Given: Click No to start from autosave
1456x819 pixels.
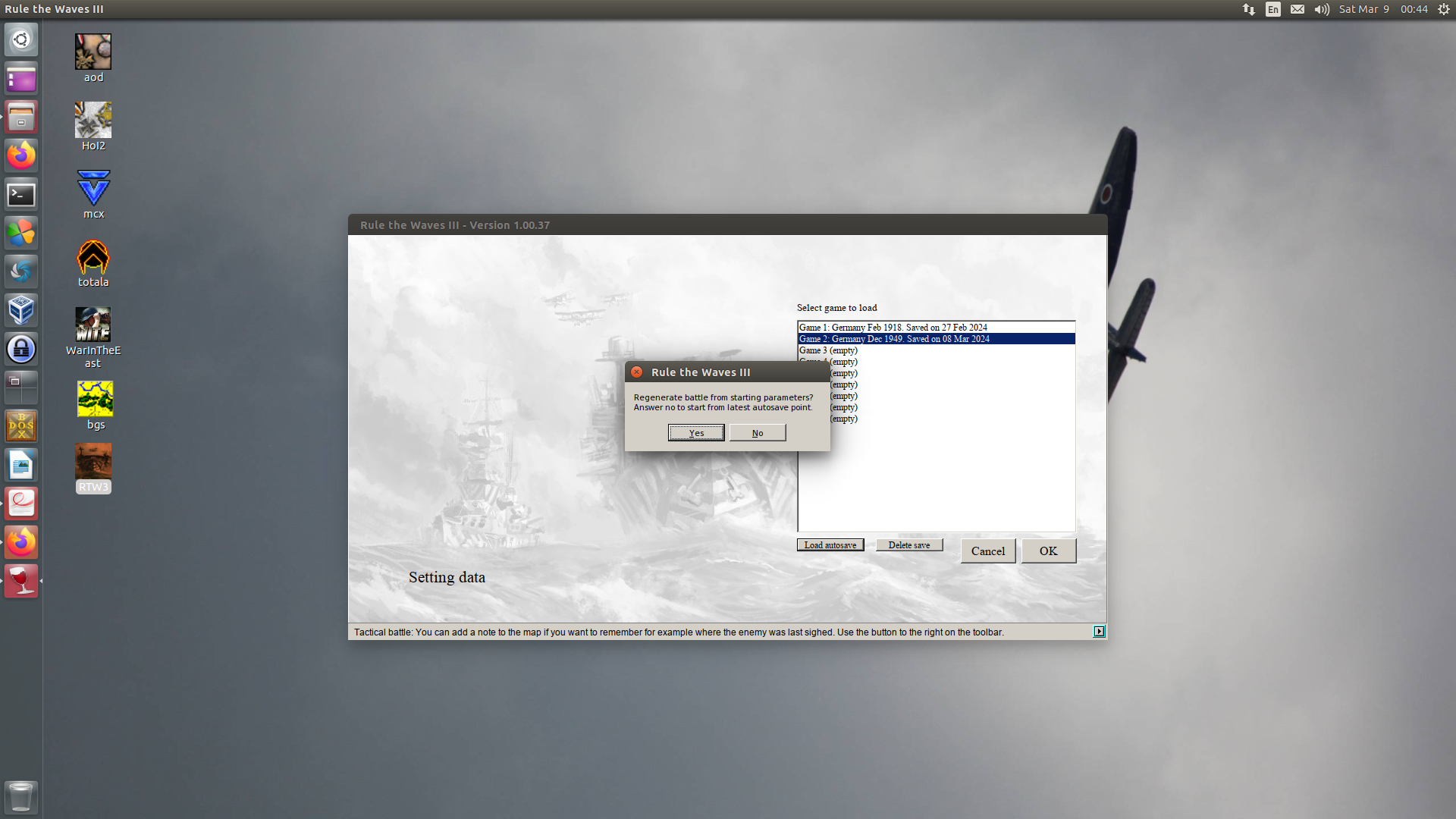Looking at the screenshot, I should (x=758, y=432).
